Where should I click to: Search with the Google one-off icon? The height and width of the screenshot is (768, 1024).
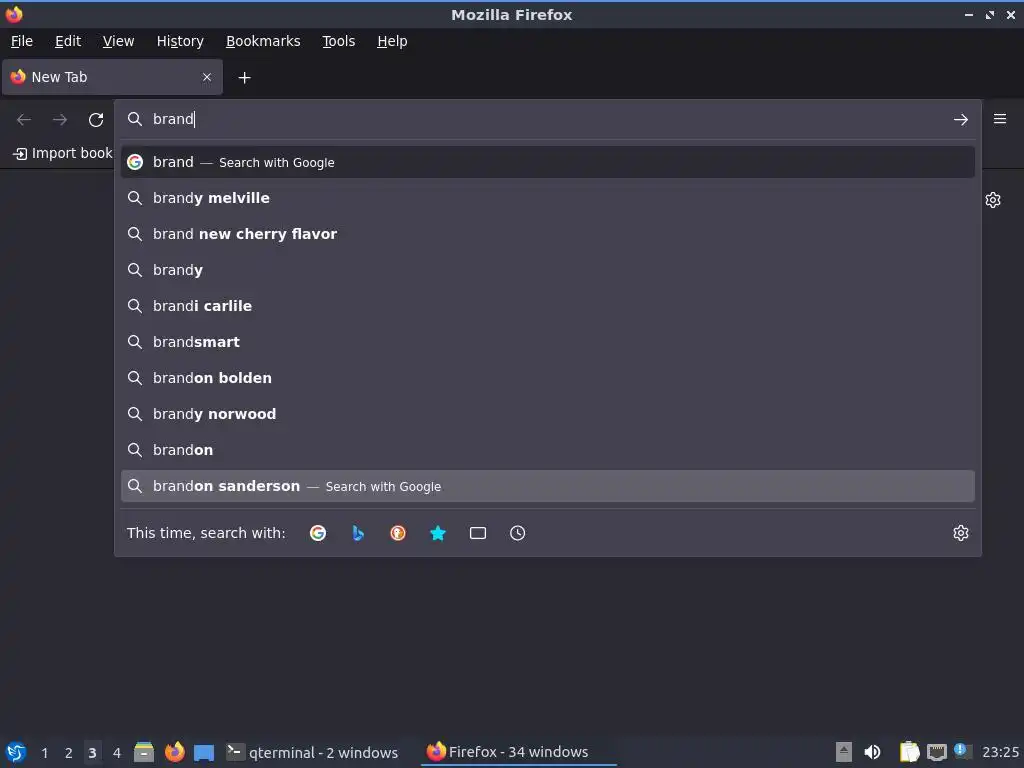318,533
